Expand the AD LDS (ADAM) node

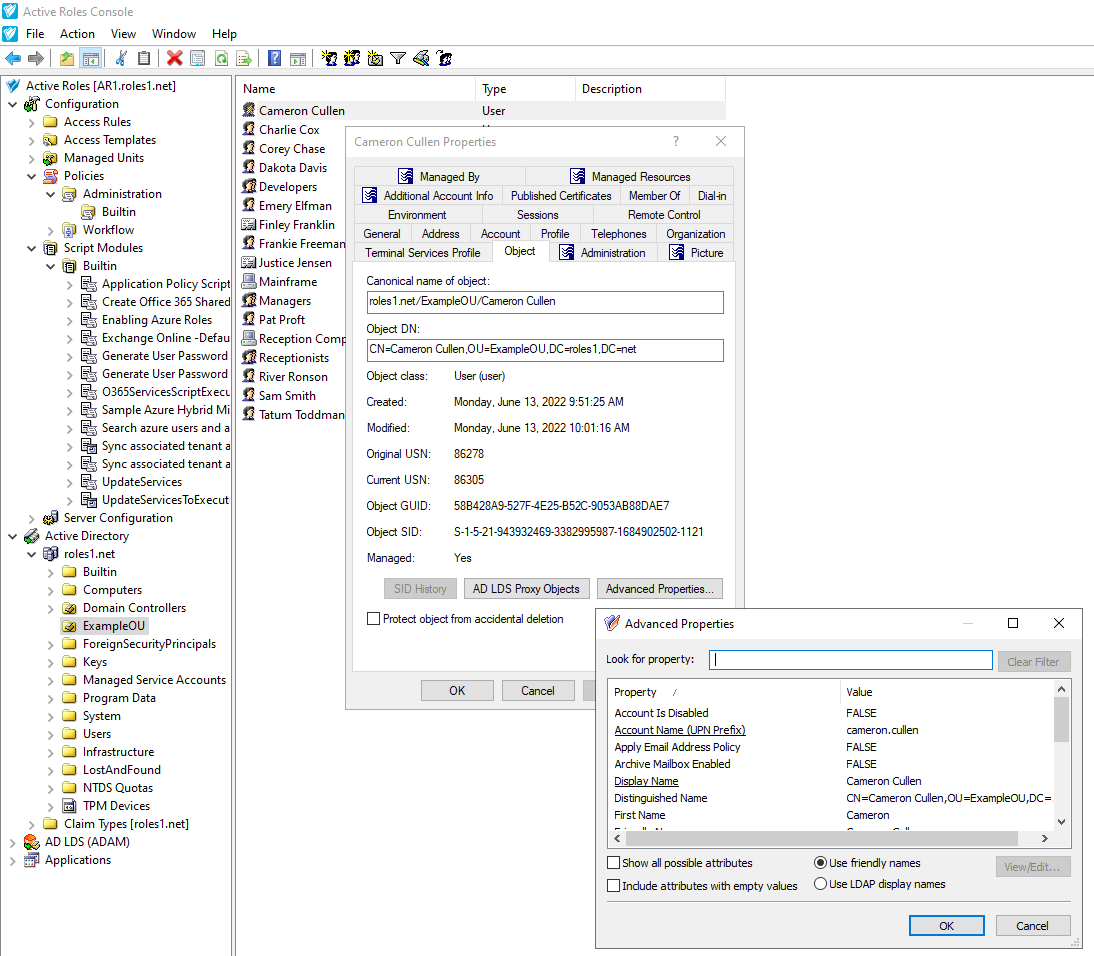(x=13, y=842)
